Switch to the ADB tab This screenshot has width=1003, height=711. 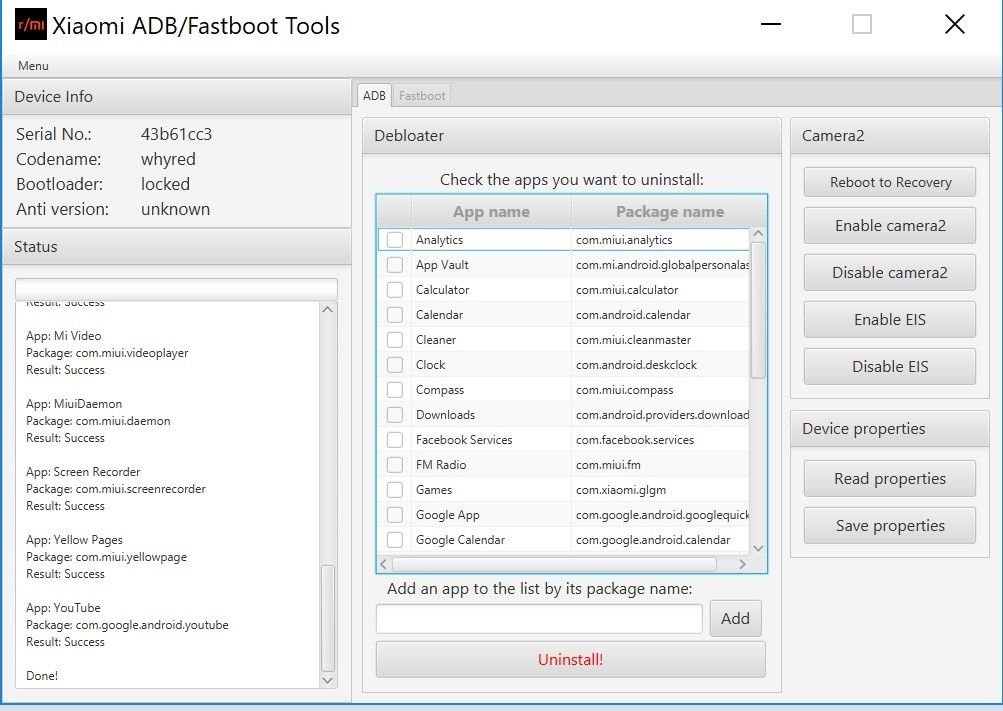pos(374,95)
